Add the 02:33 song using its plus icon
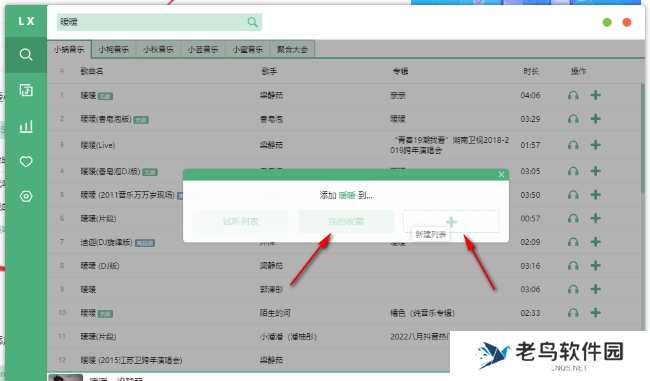650x381 pixels. point(596,313)
